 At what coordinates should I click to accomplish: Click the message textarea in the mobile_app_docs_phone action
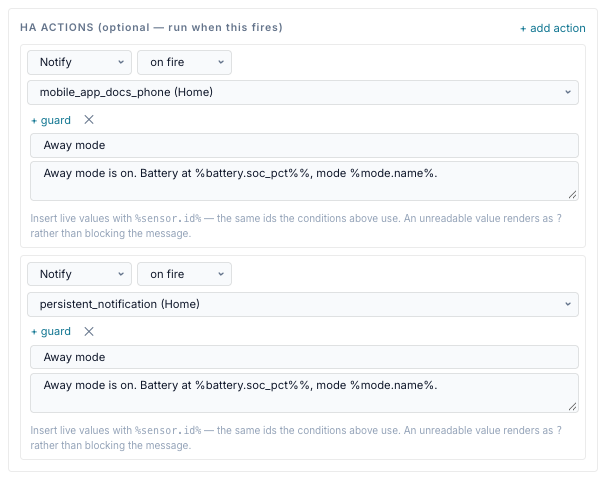304,181
